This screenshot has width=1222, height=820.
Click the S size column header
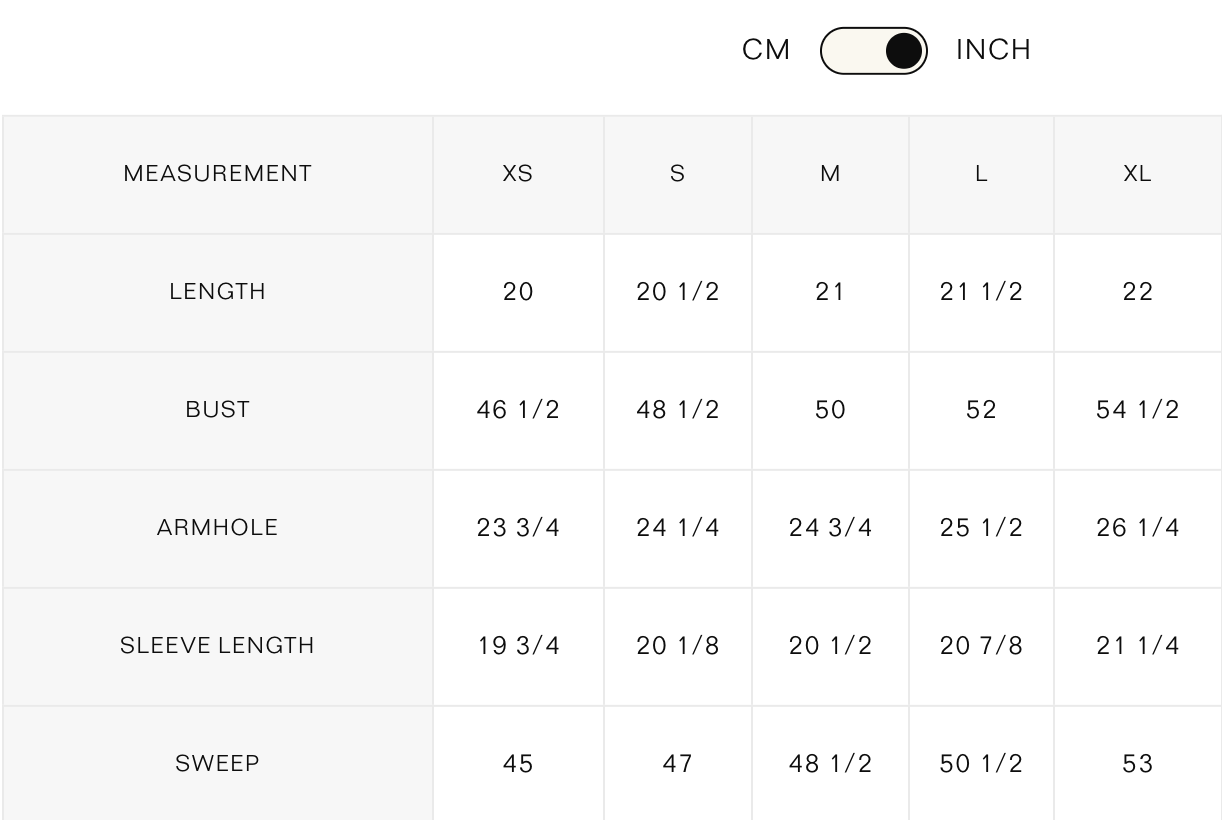point(678,174)
